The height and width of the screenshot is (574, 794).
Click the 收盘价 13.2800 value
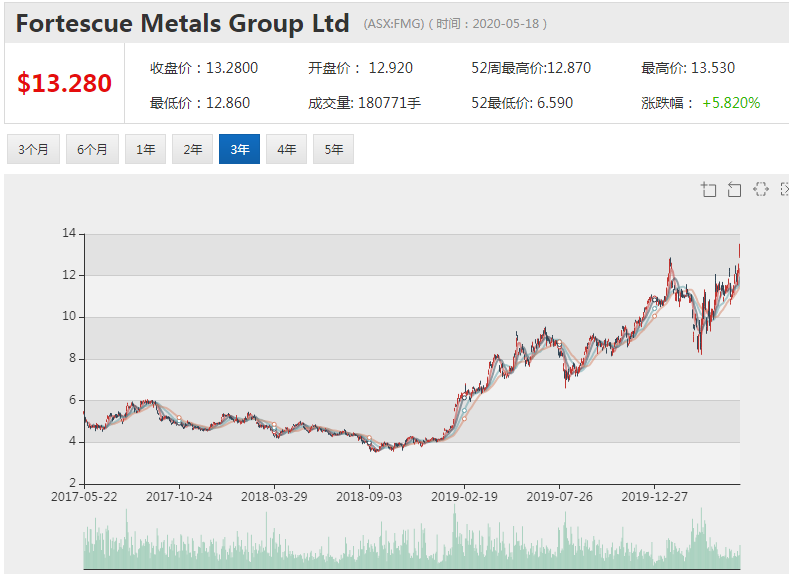[x=232, y=68]
